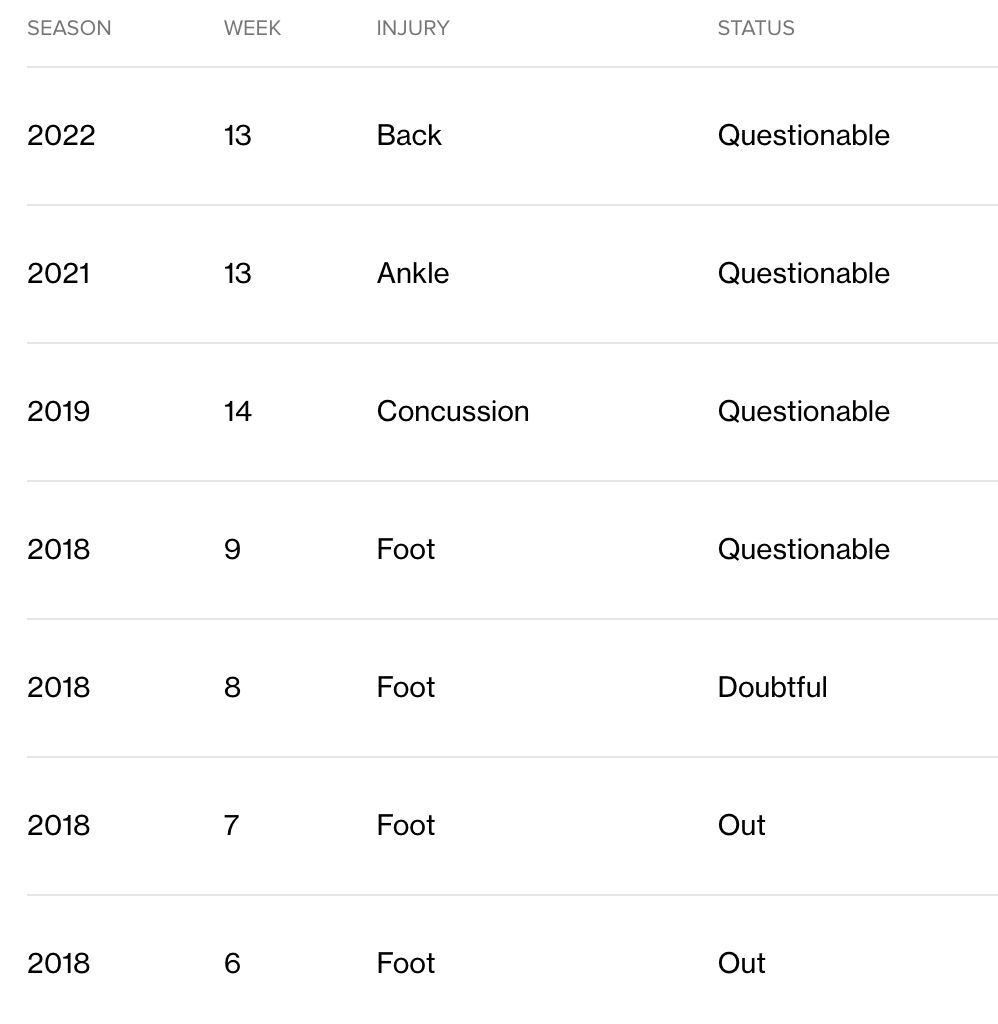Click the SEASON column header
The height and width of the screenshot is (1024, 998).
coord(69,28)
